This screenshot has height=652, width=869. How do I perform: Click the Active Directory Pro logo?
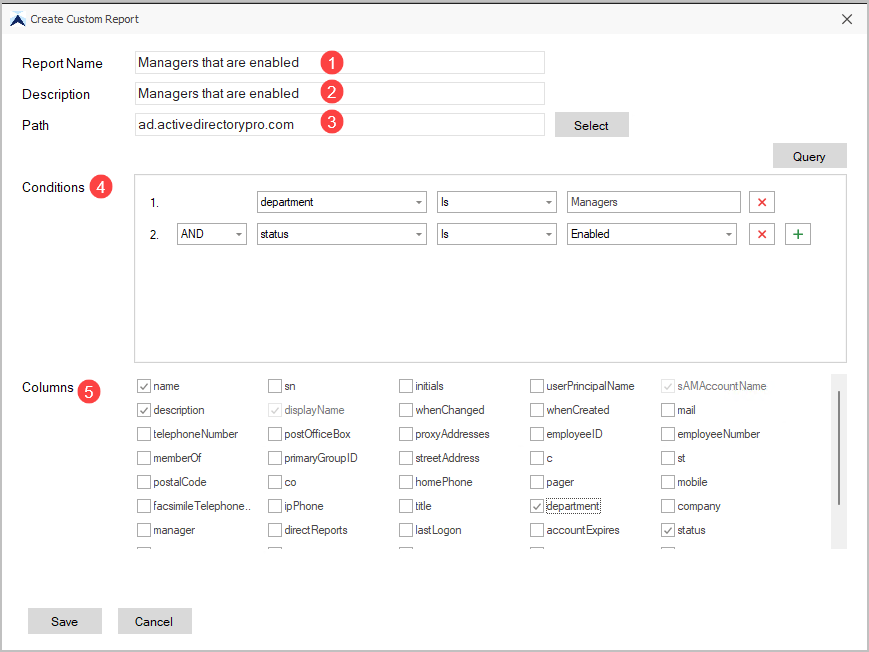[17, 18]
